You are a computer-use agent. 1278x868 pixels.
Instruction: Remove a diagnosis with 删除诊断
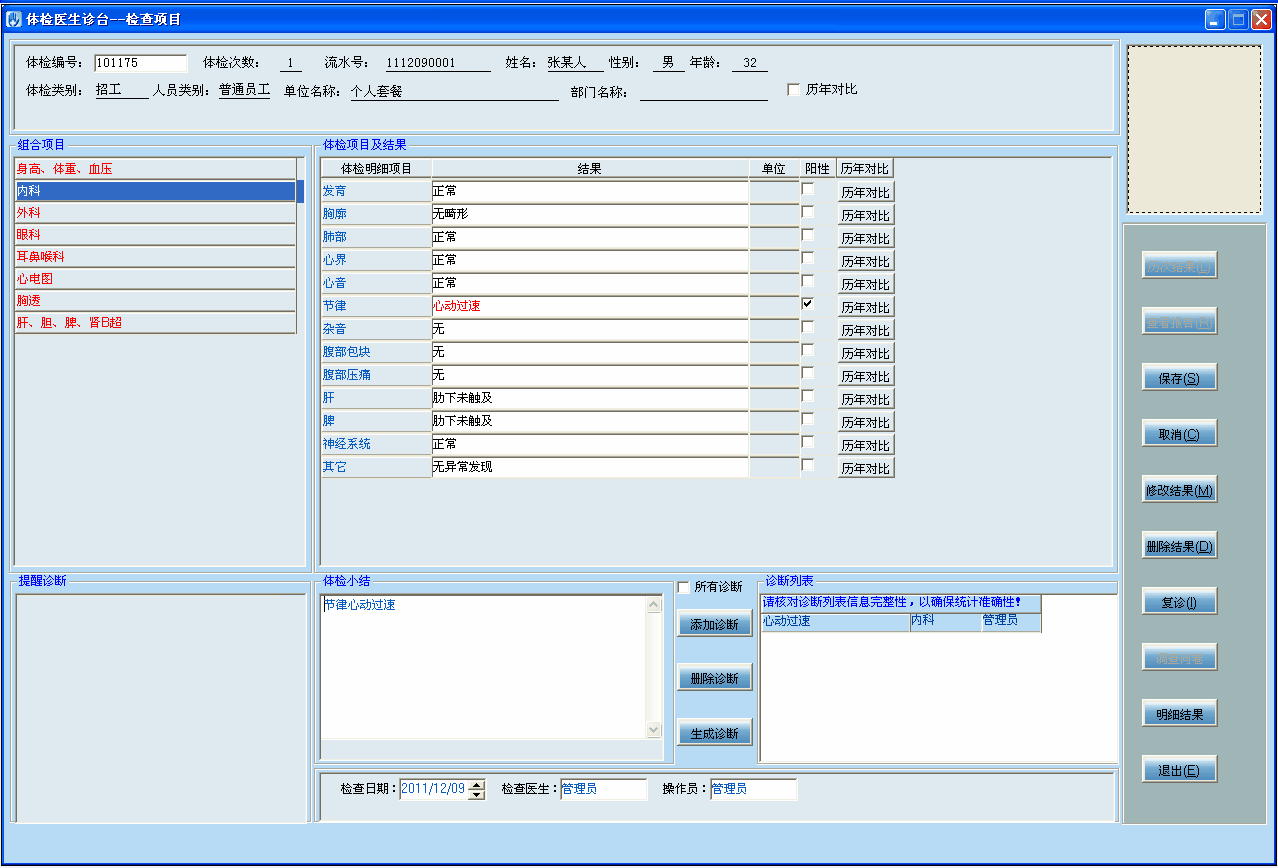click(x=714, y=678)
